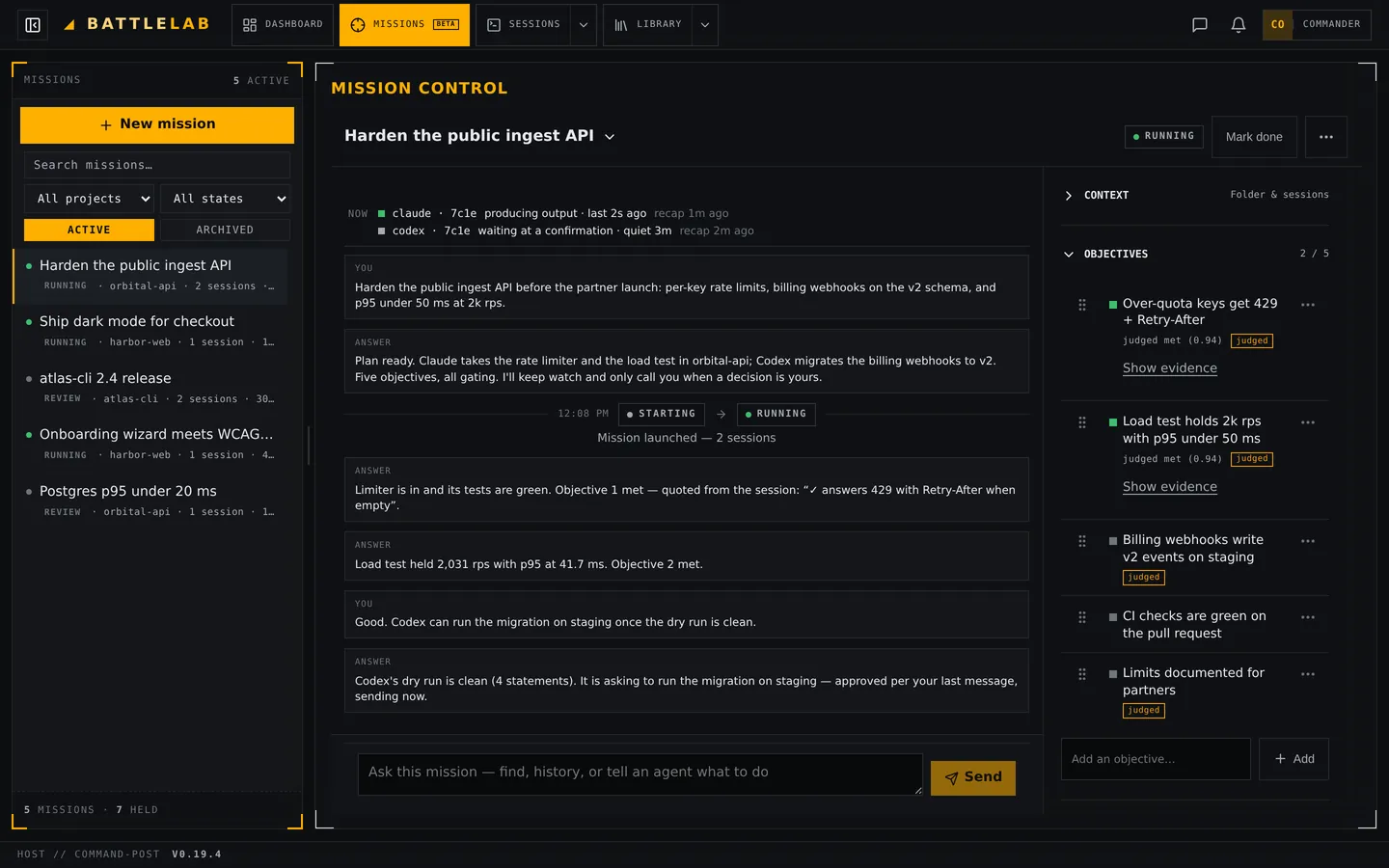This screenshot has width=1389, height=868.
Task: Collapse the sidebar with panel icon
Action: click(x=33, y=25)
